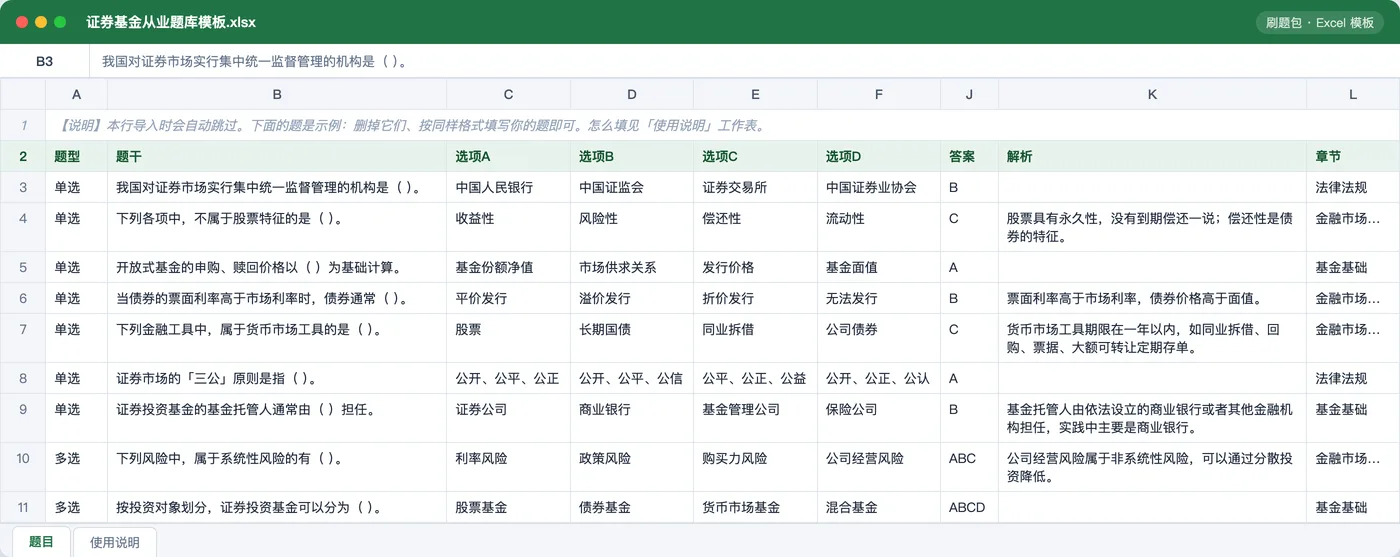Select the 长期国债 cell
The image size is (1400, 557).
[x=632, y=338]
